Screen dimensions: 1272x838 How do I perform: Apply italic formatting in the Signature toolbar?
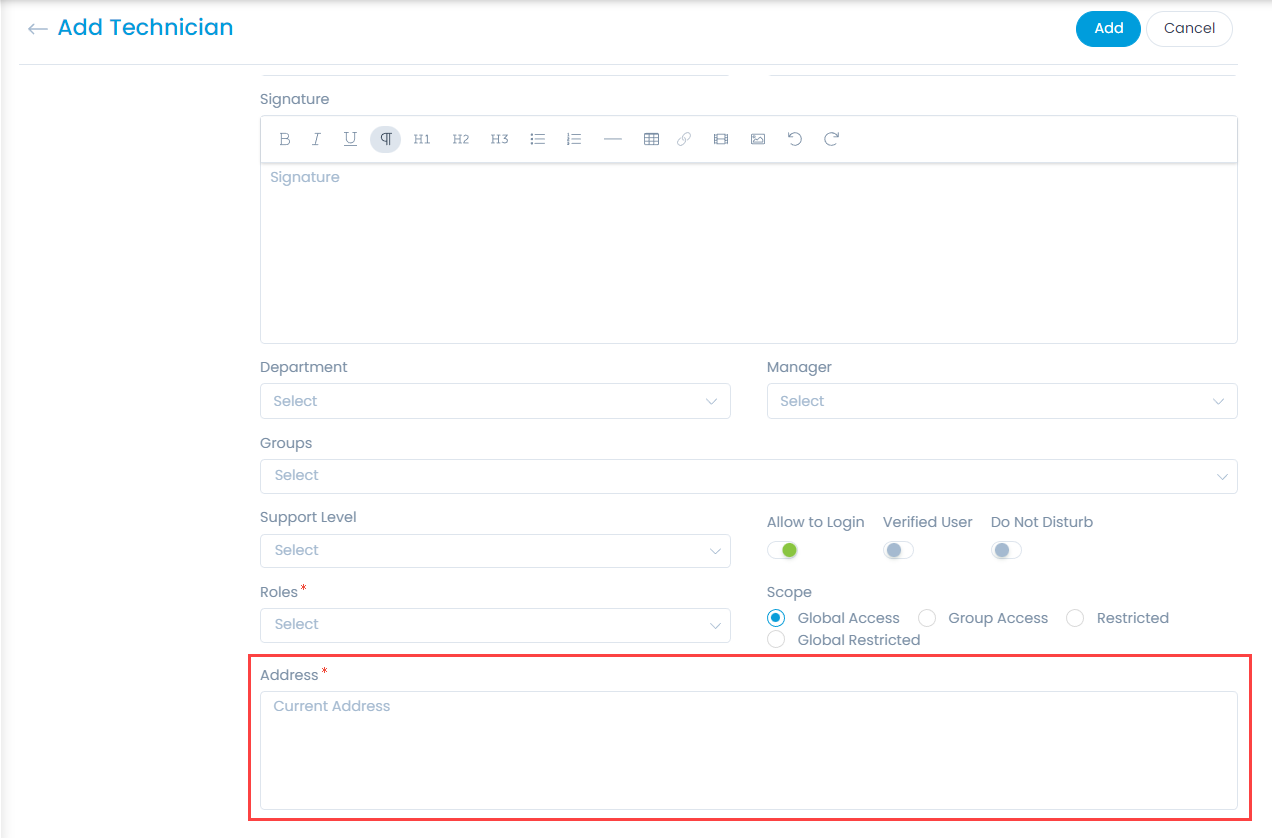[316, 139]
